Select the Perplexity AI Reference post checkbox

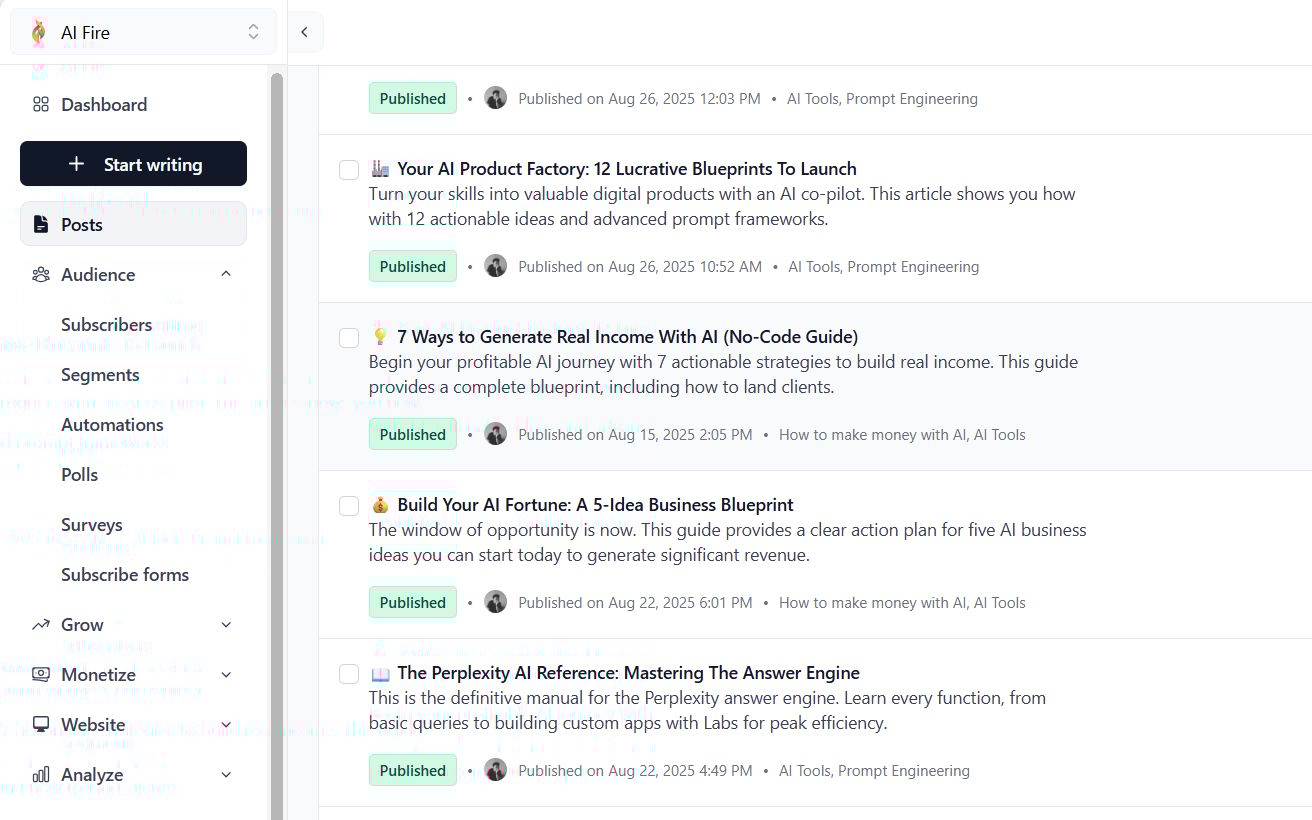click(349, 674)
